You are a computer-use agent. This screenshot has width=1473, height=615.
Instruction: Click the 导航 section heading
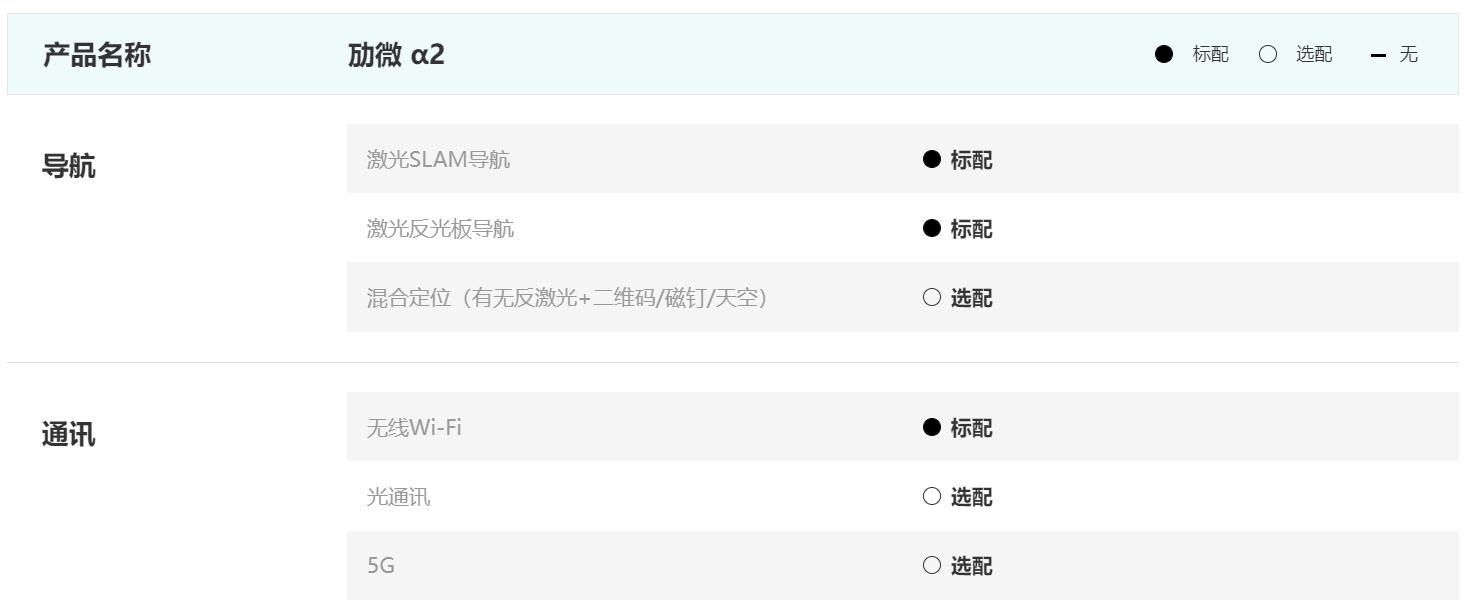click(69, 166)
